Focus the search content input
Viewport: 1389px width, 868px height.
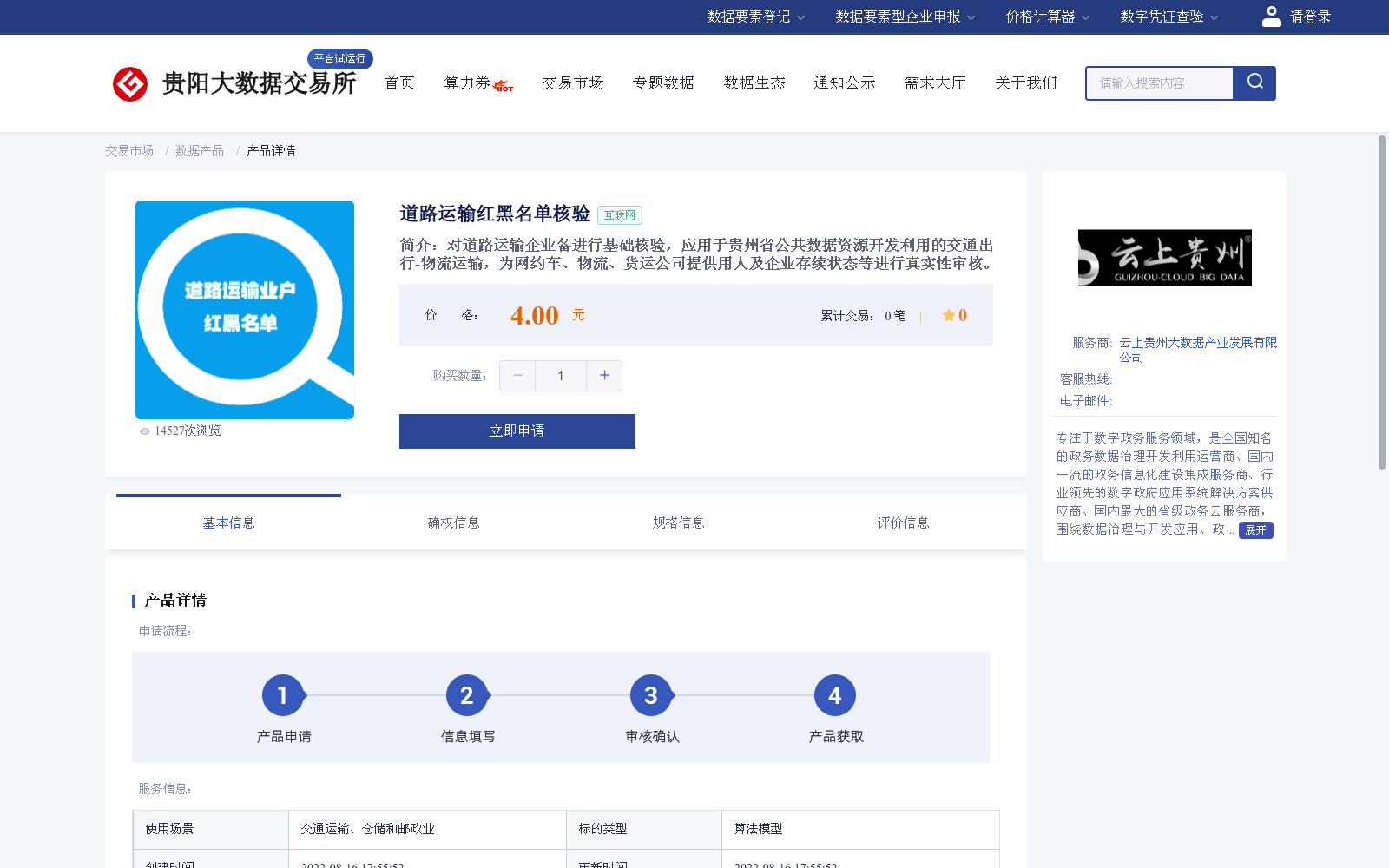tap(1160, 83)
